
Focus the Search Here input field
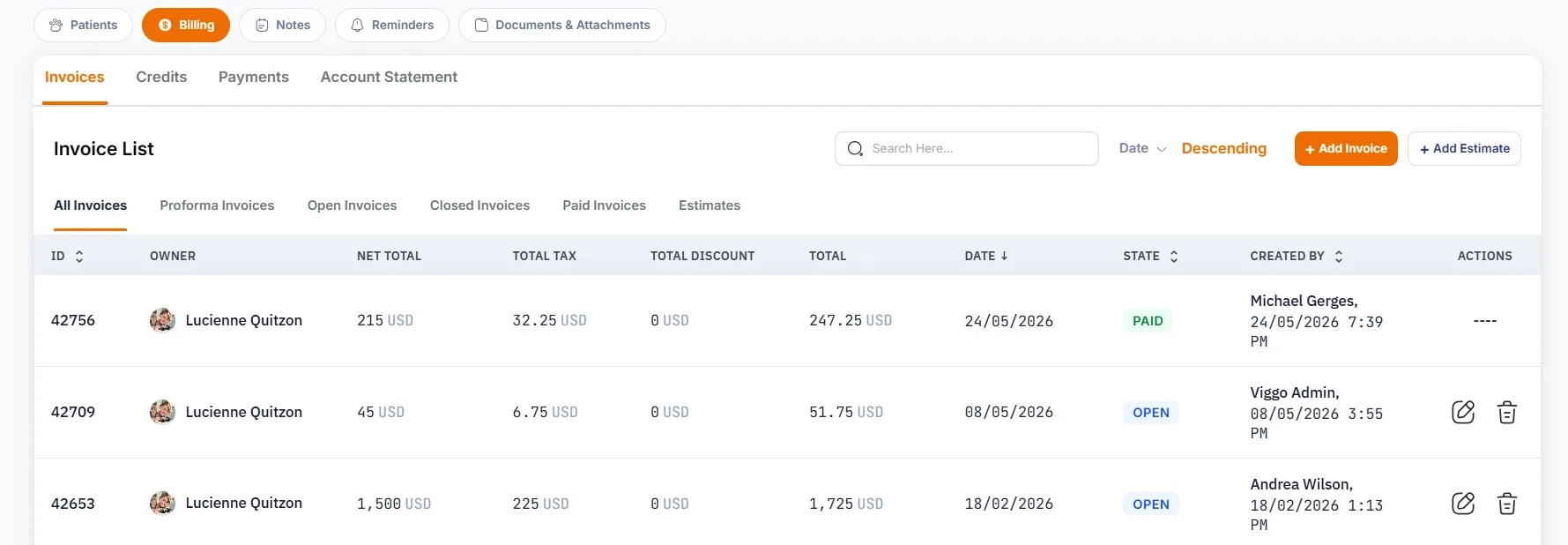(966, 148)
